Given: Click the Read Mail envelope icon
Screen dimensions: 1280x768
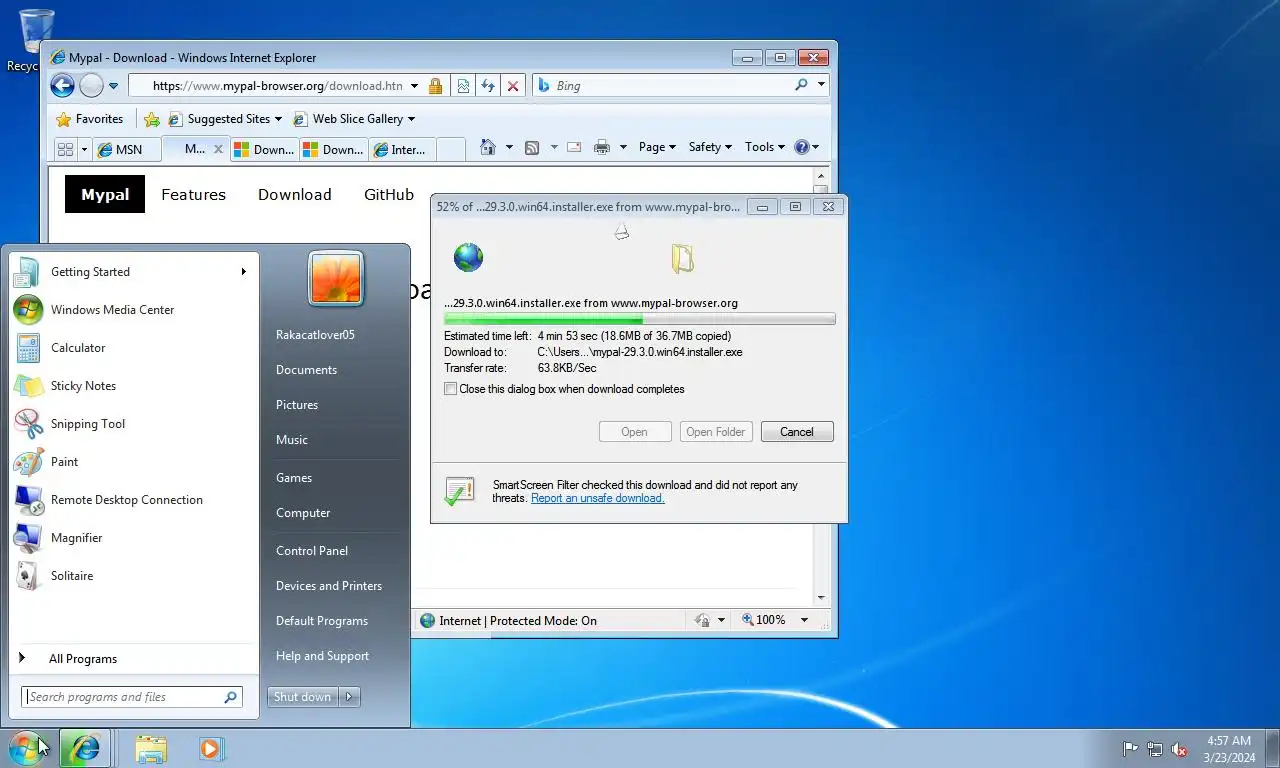Looking at the screenshot, I should pos(574,147).
